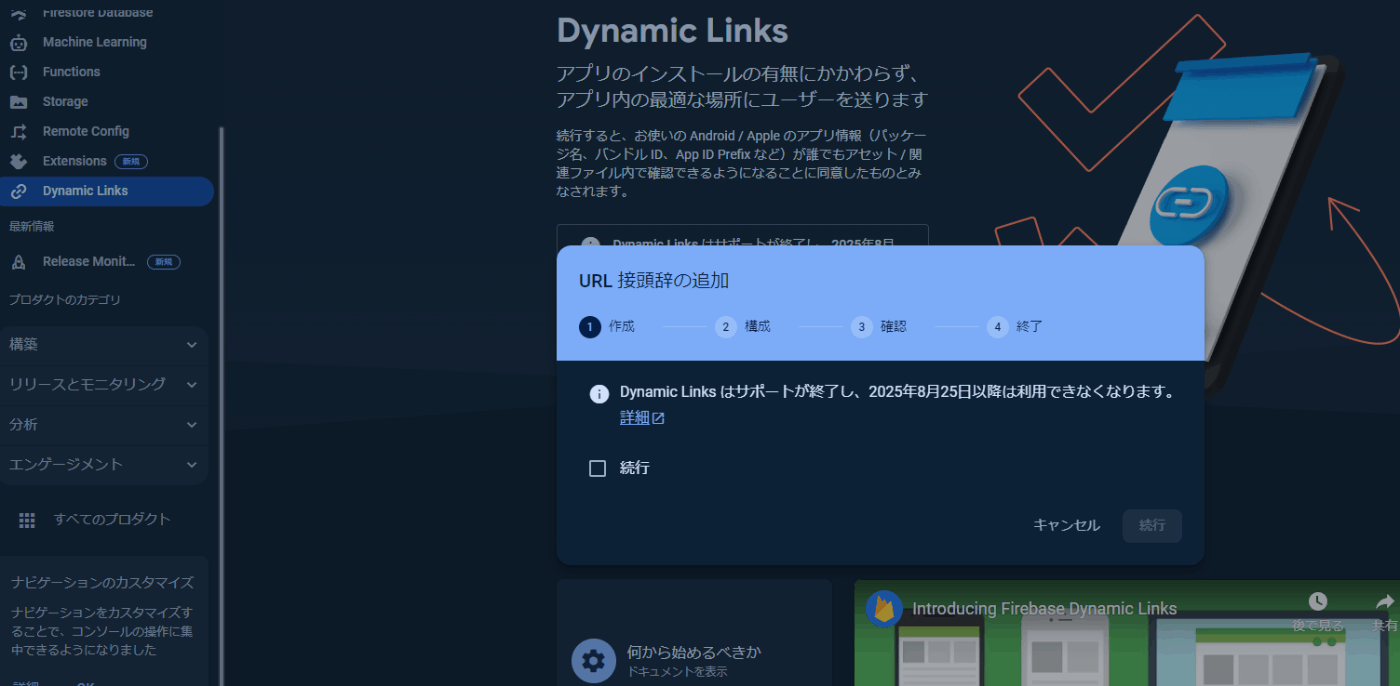The image size is (1400, 686).
Task: Click the share arrow on video
Action: click(x=1385, y=601)
